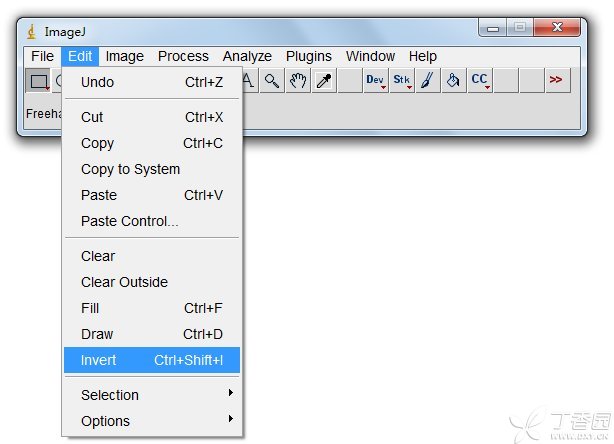The height and width of the screenshot is (444, 614).
Task: Select the Magnifying glass zoom tool
Action: click(272, 81)
